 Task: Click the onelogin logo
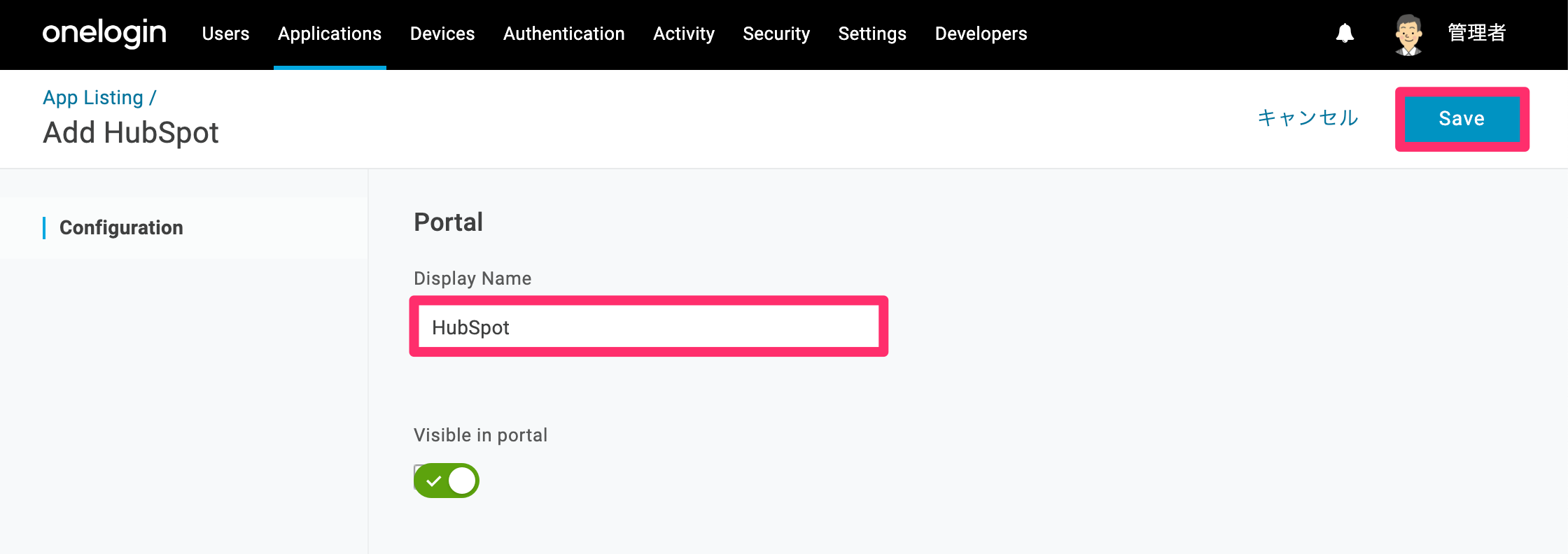(104, 33)
